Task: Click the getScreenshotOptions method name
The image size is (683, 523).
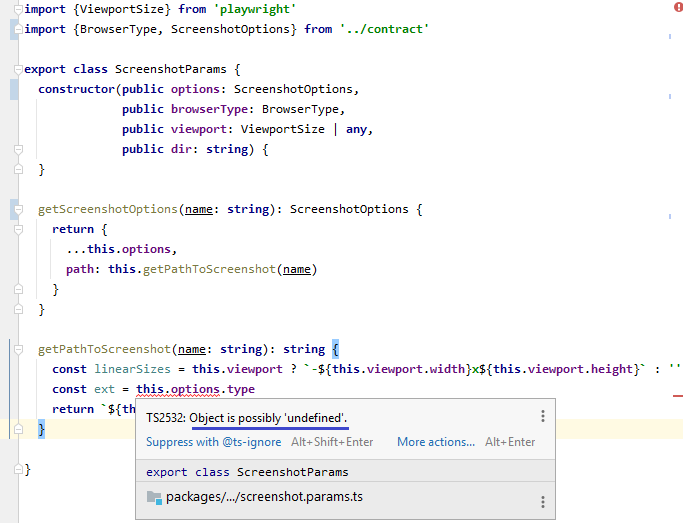Action: pyautogui.click(x=108, y=209)
